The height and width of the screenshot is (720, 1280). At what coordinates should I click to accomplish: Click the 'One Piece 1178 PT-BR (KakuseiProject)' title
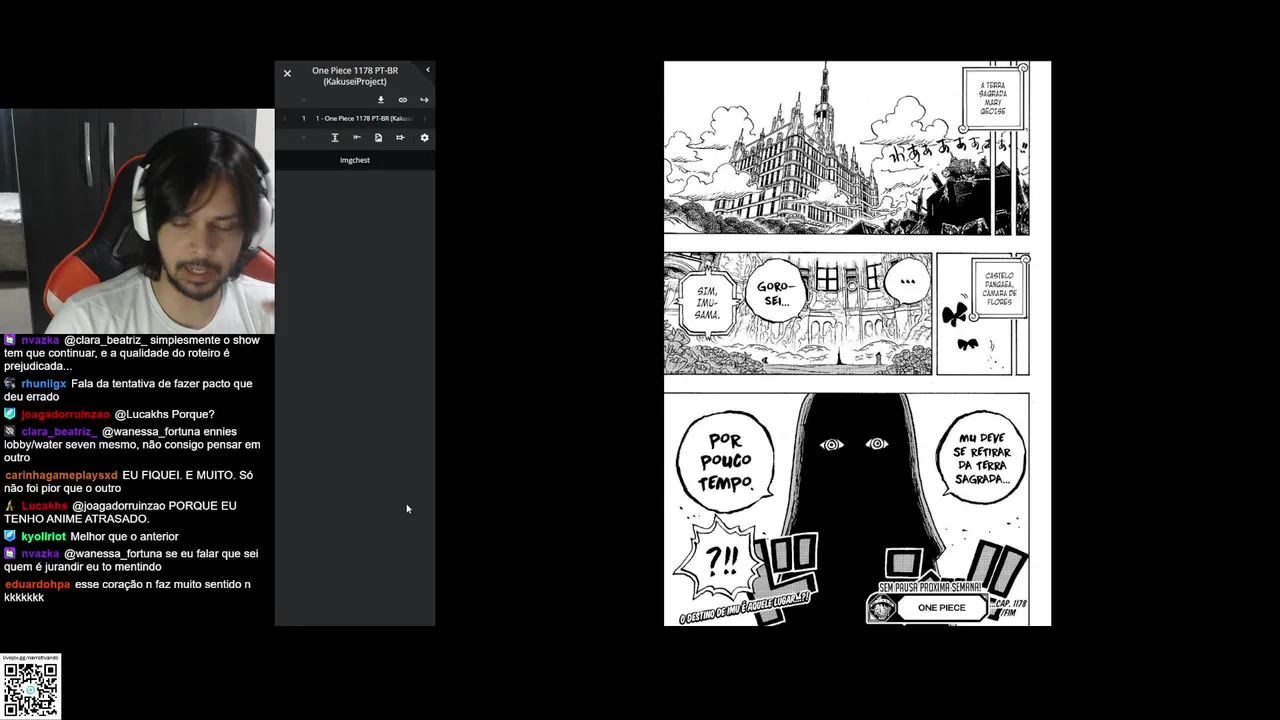(355, 76)
